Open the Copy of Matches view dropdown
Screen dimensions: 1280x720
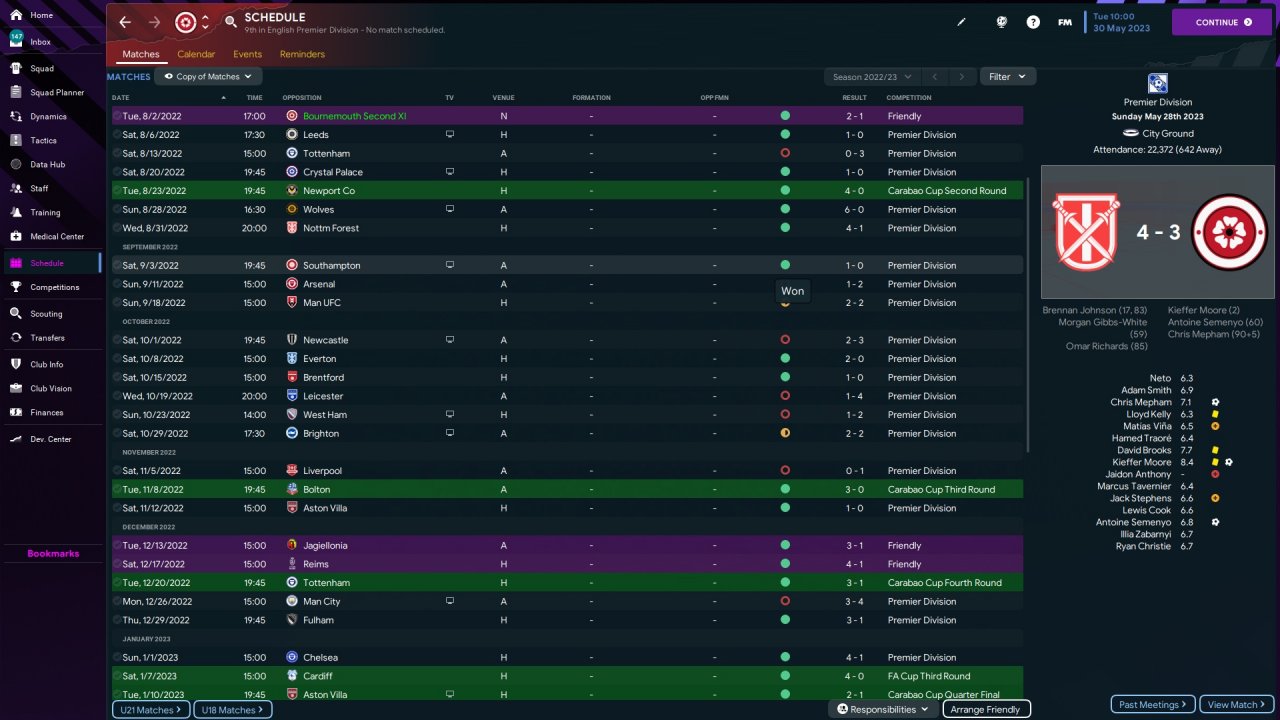[208, 76]
